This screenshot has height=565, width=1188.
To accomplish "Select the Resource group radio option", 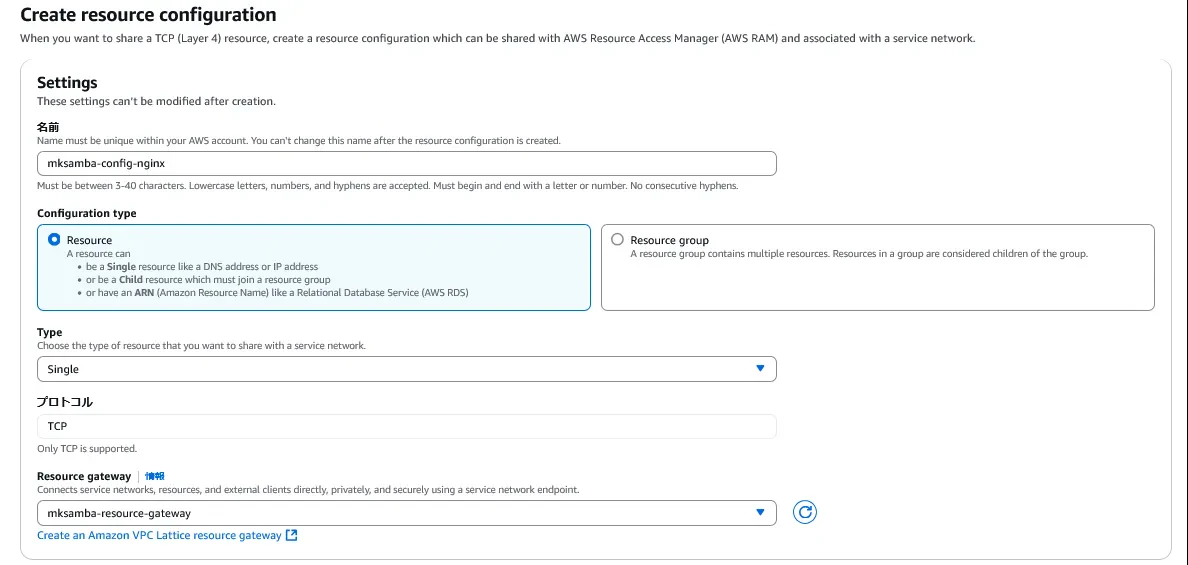I will pyautogui.click(x=617, y=239).
